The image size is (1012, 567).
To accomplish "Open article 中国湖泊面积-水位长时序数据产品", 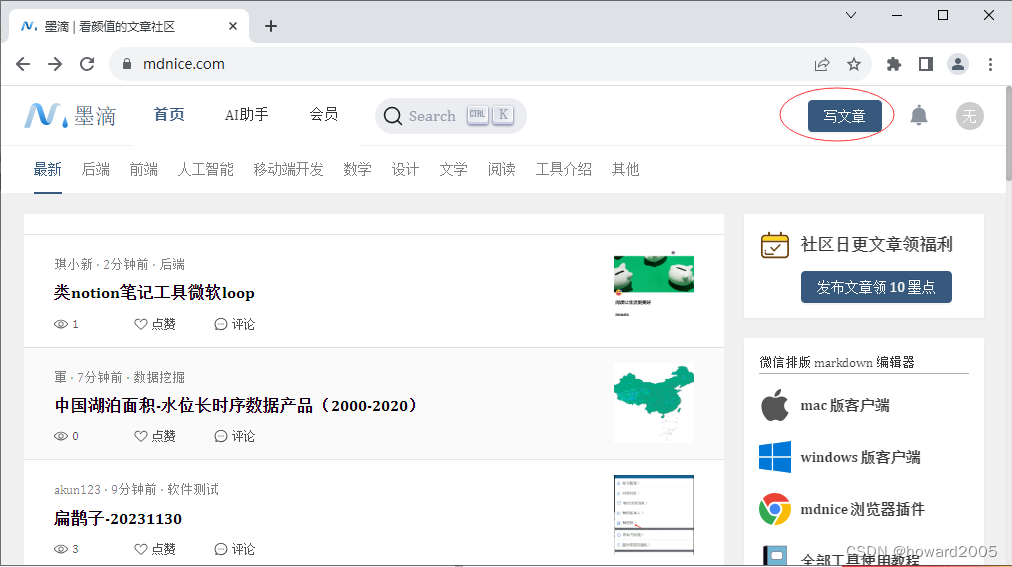I will click(x=237, y=405).
